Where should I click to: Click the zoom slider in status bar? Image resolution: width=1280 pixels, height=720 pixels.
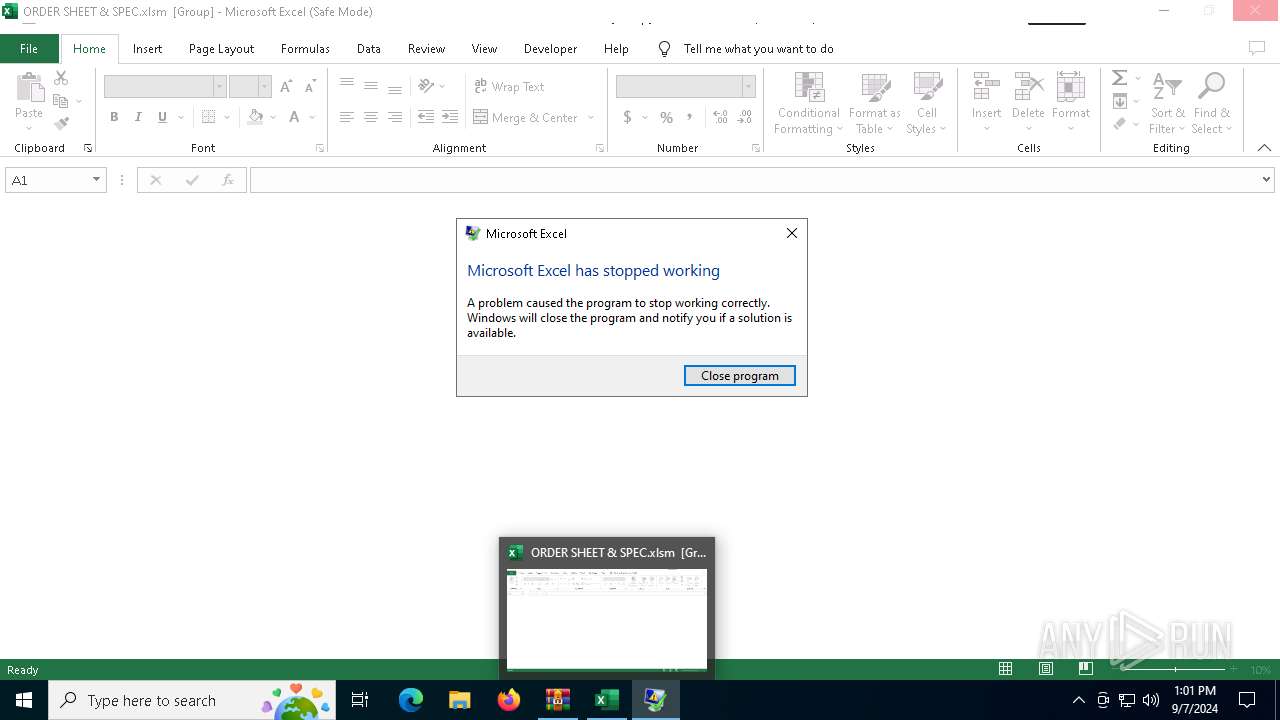[x=1175, y=669]
